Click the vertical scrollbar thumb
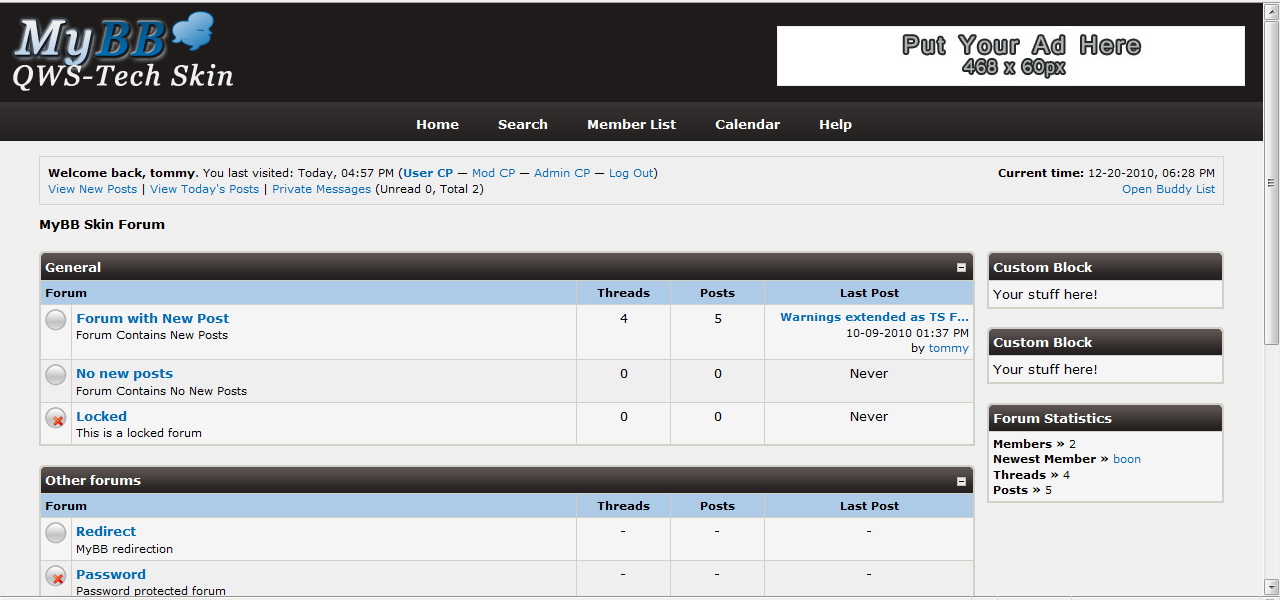Screen dimensions: 1280x600 (1271, 182)
